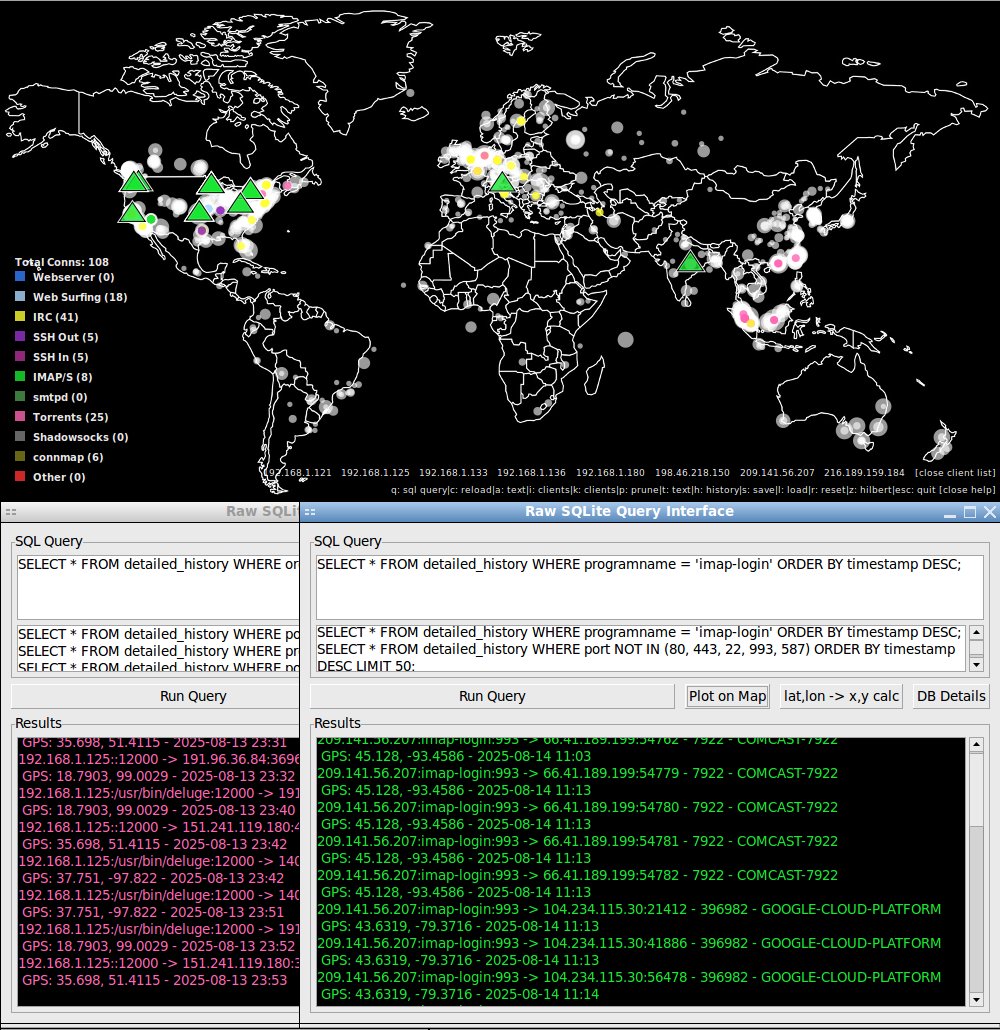Click the GPS row dated 2025-08-14 11:14
Image resolution: width=1000 pixels, height=1030 pixels.
[460, 994]
